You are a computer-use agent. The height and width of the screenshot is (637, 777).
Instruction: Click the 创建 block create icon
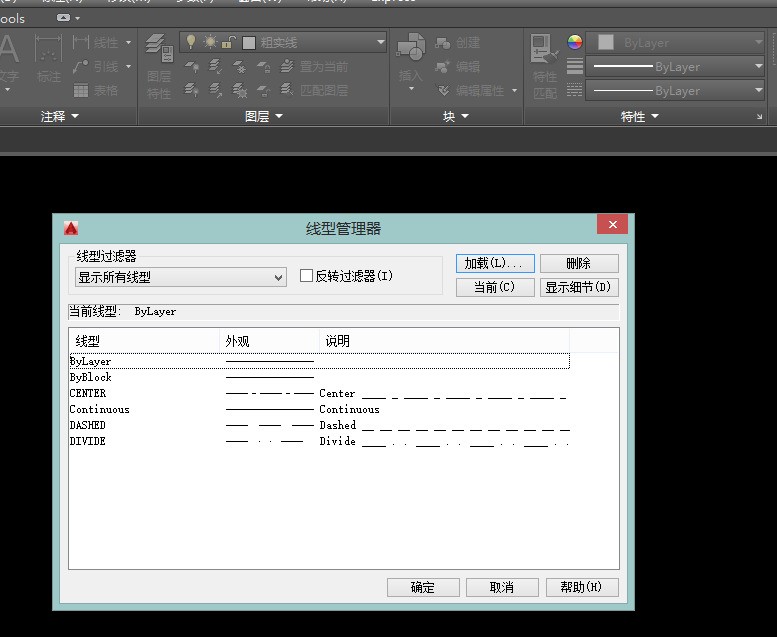coord(443,43)
